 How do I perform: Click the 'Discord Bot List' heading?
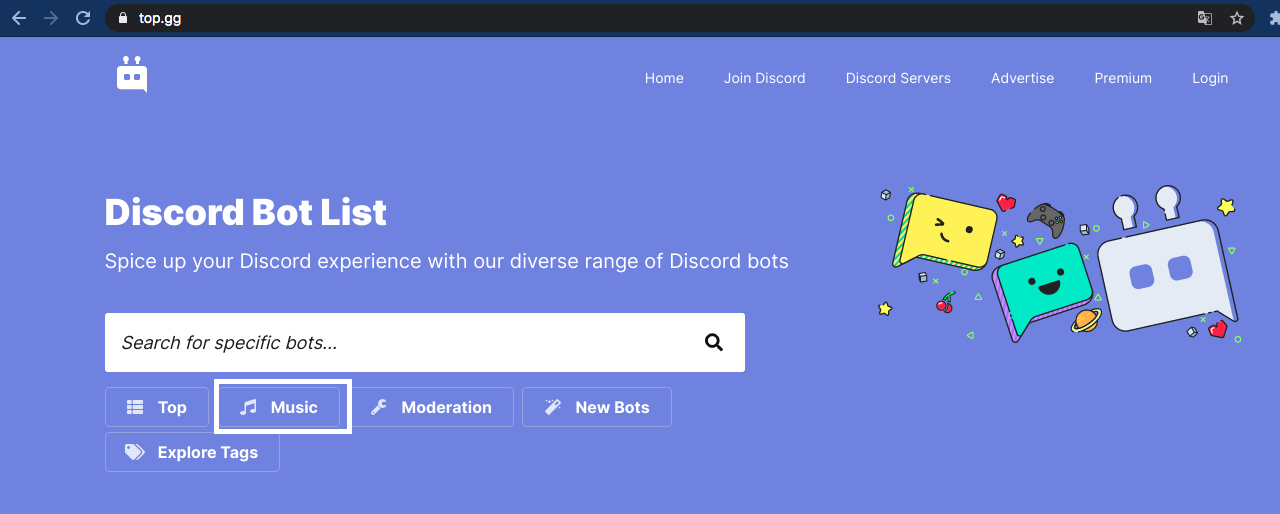246,212
